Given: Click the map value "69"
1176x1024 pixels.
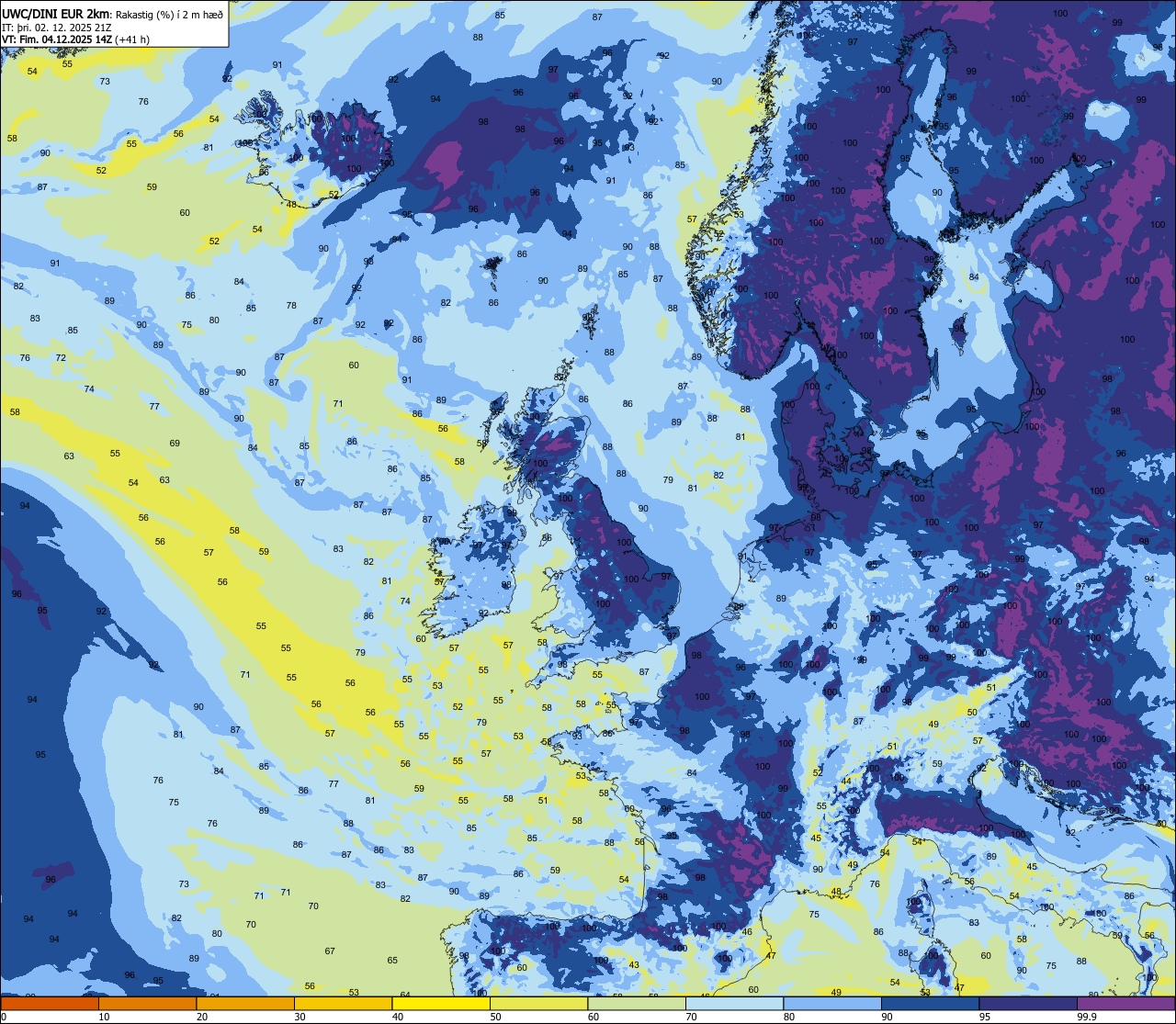Looking at the screenshot, I should 175,444.
